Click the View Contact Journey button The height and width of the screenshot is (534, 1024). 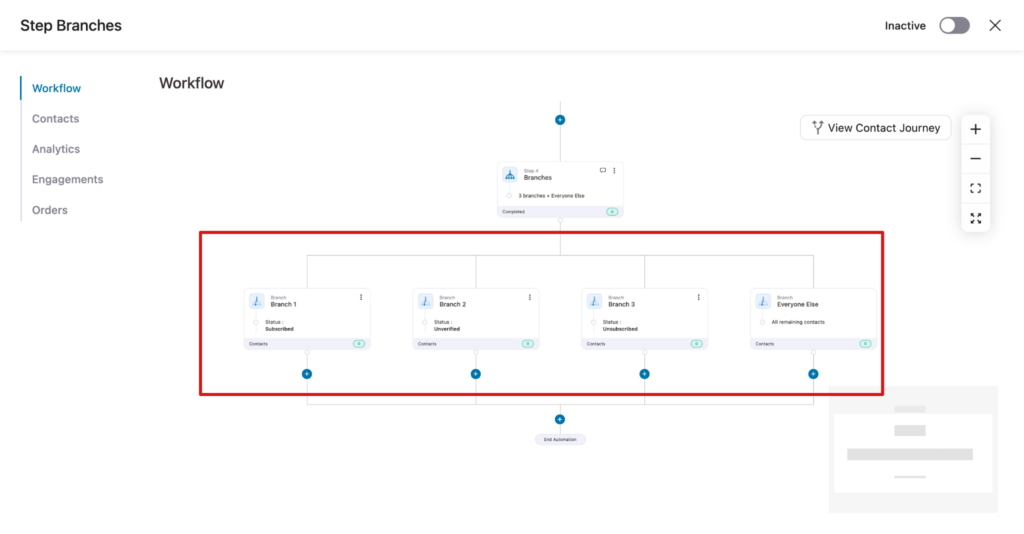coord(875,128)
